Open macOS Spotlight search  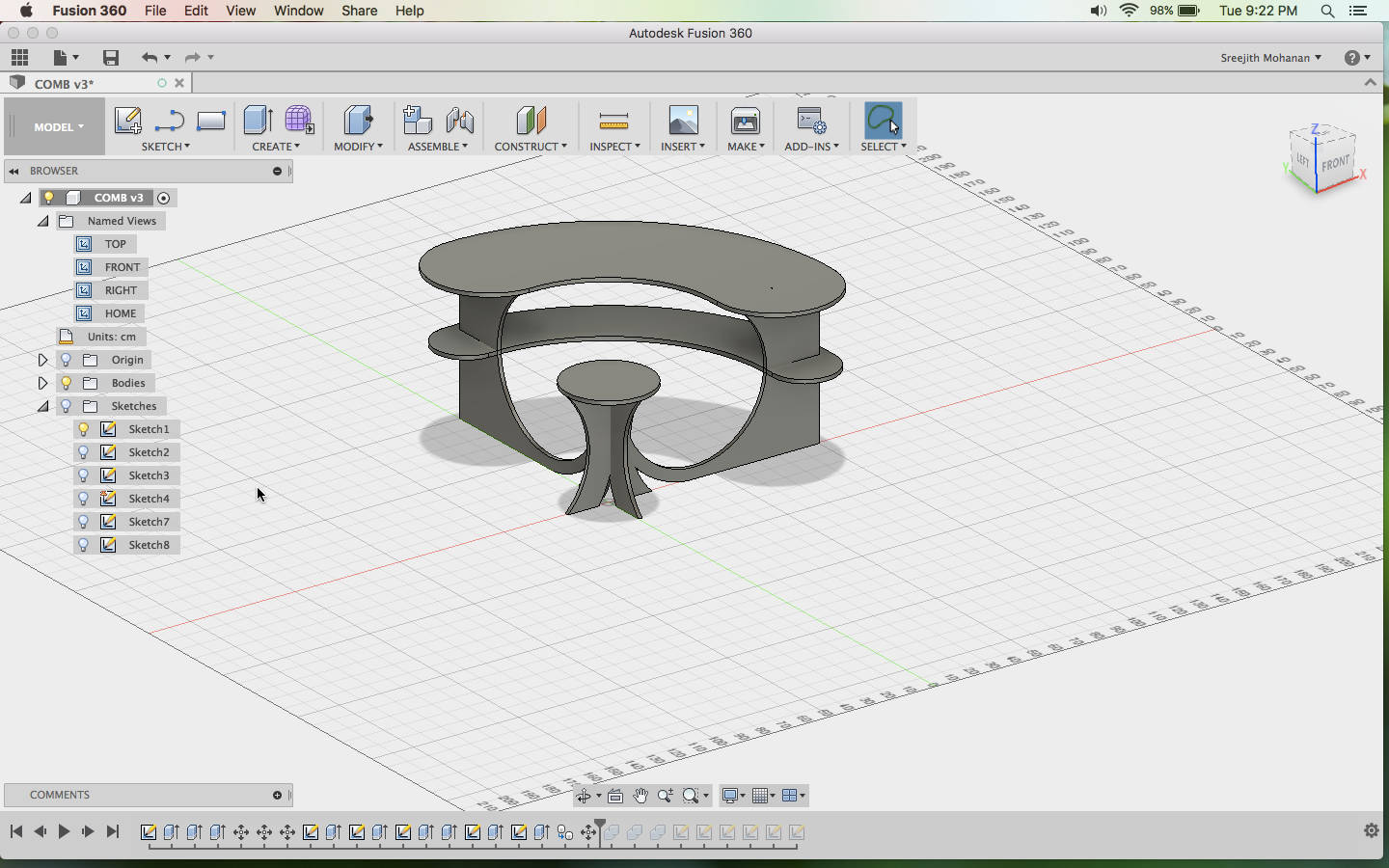tap(1327, 11)
